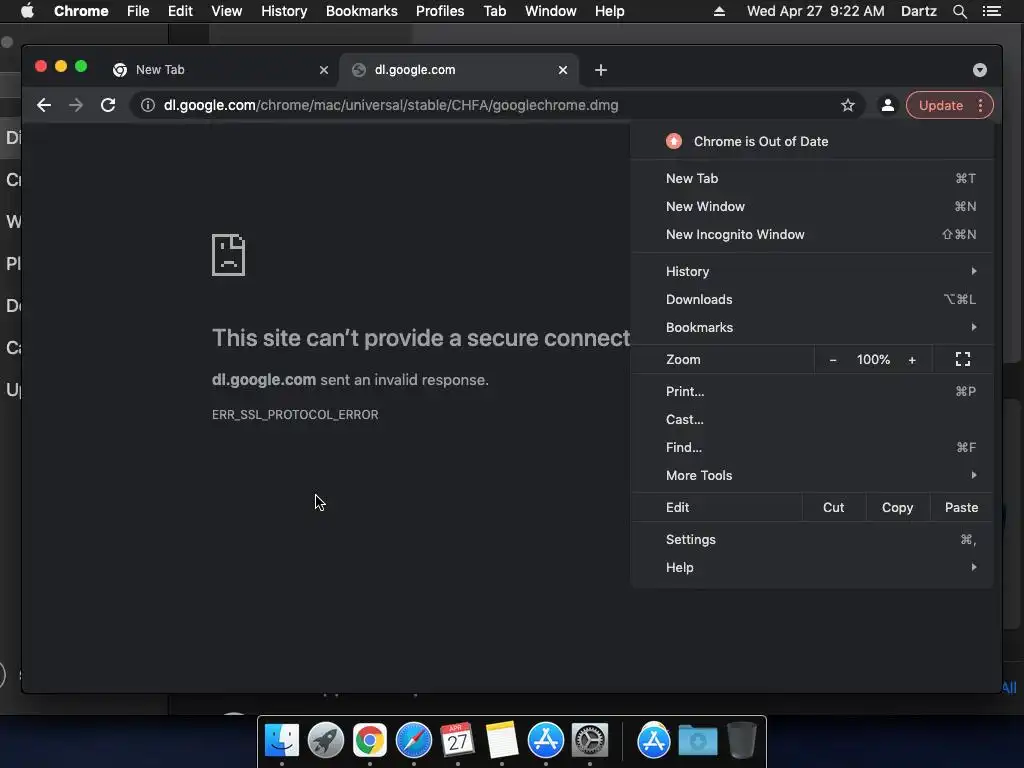The image size is (1024, 768).
Task: Go back using the back arrow
Action: point(44,105)
